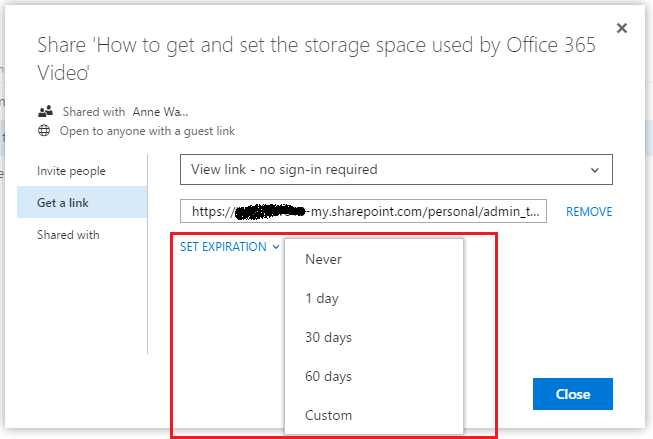Set link expiration to 1 day
The width and height of the screenshot is (653, 439).
322,298
